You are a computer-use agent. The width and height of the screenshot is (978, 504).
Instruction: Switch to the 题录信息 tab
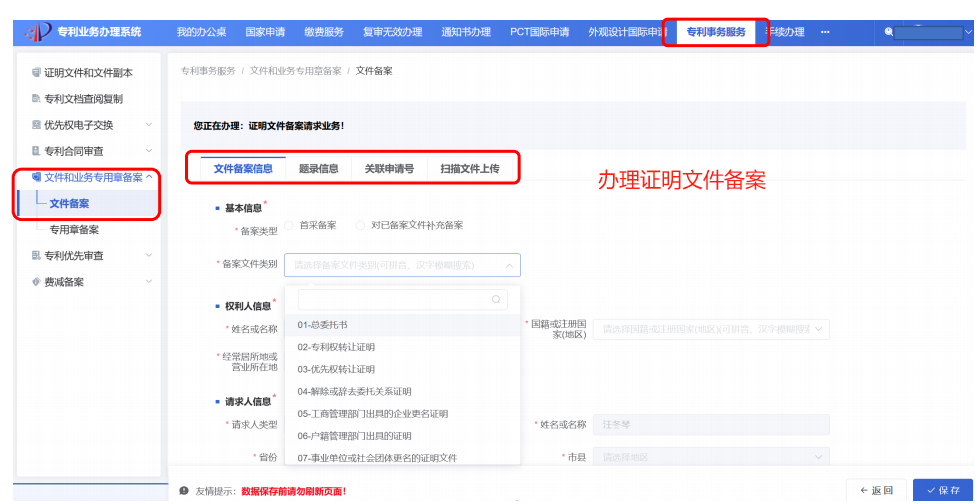[x=318, y=169]
